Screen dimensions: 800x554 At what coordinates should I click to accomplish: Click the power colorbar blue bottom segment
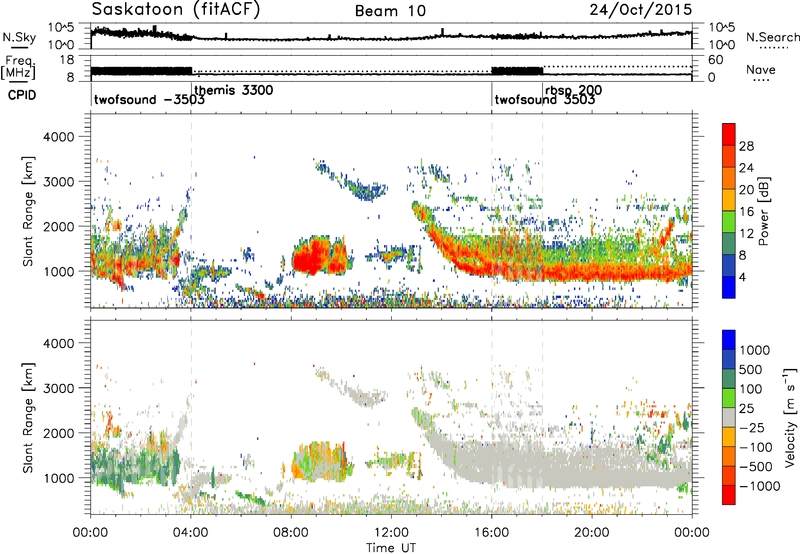pyautogui.click(x=729, y=287)
